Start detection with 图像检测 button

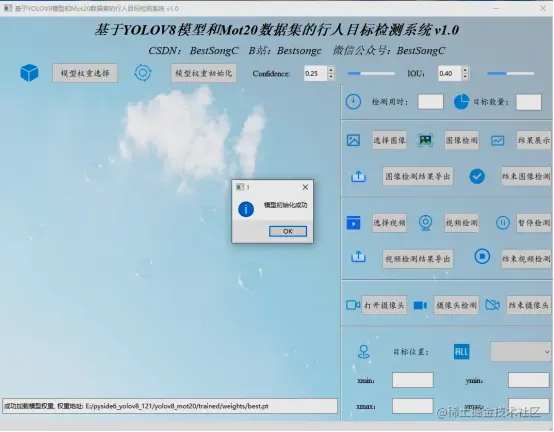[461, 140]
